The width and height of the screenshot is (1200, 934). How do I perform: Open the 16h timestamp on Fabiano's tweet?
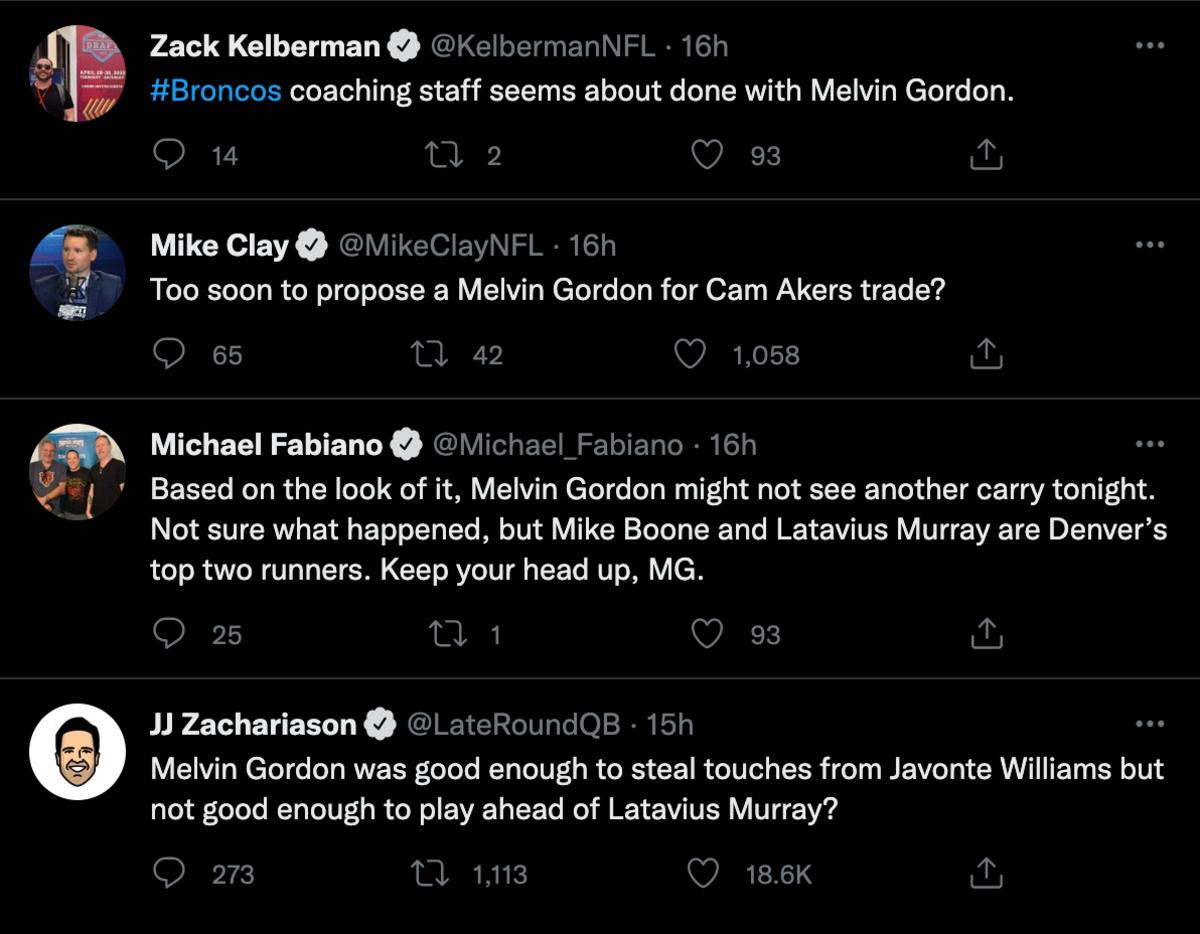[x=732, y=445]
